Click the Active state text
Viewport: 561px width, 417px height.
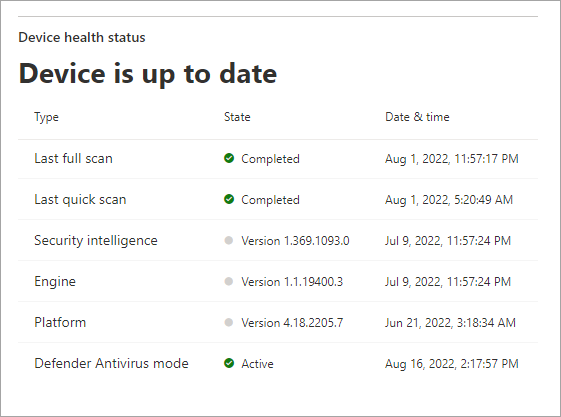[258, 364]
